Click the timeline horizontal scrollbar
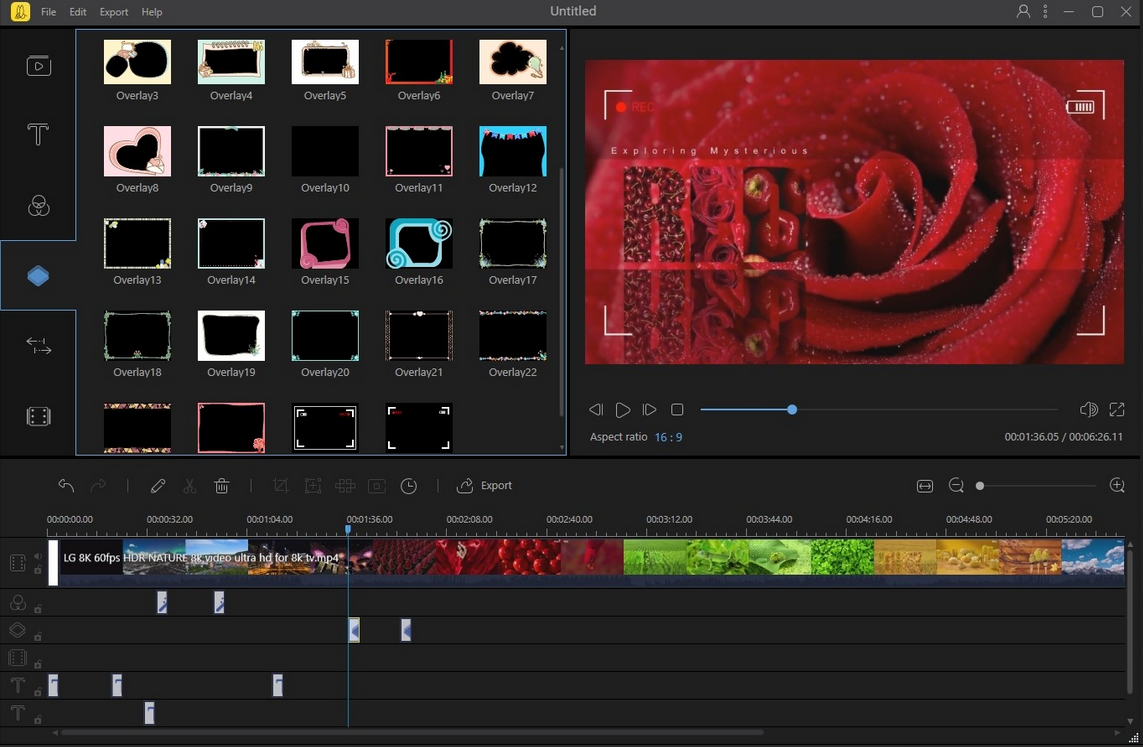This screenshot has width=1143, height=747. (412, 732)
